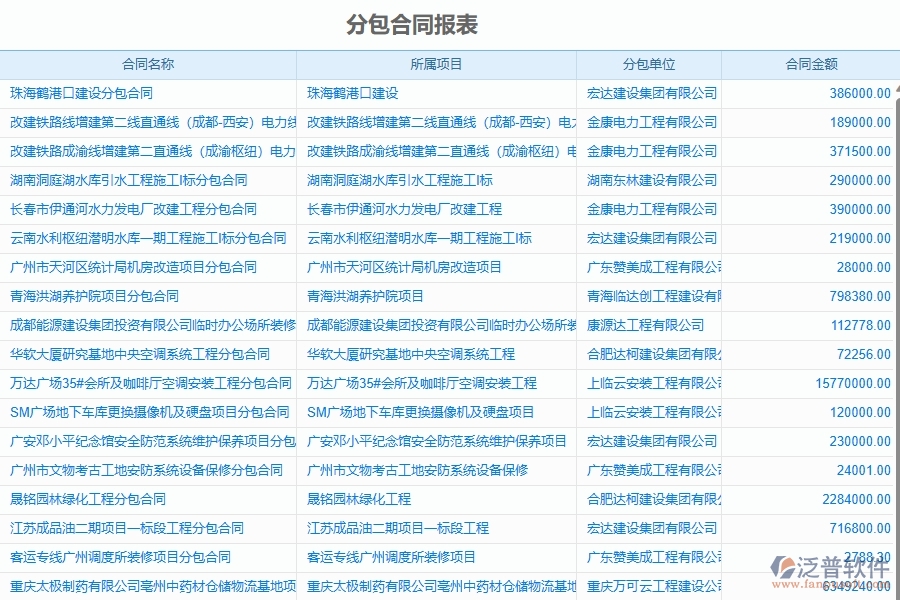This screenshot has width=900, height=600.
Task: Select the 金康电力工程有限公司 subcontractor entry
Action: (650, 122)
